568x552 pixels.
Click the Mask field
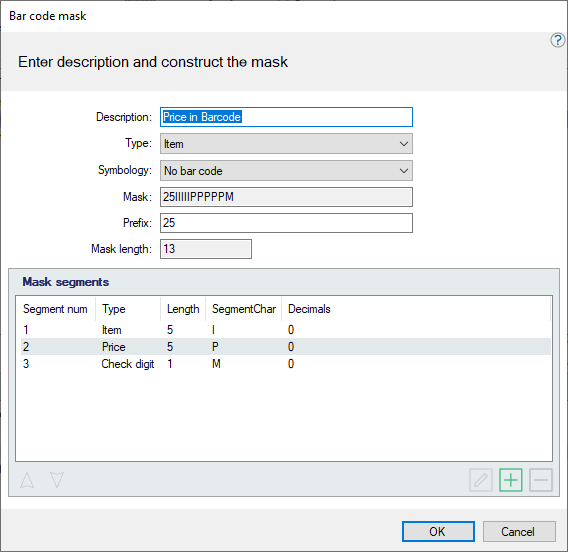point(286,197)
